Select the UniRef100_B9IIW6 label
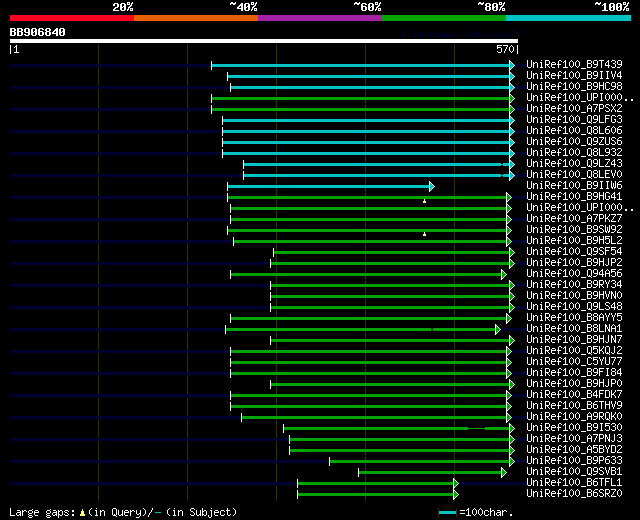This screenshot has height=520, width=640. pos(574,186)
